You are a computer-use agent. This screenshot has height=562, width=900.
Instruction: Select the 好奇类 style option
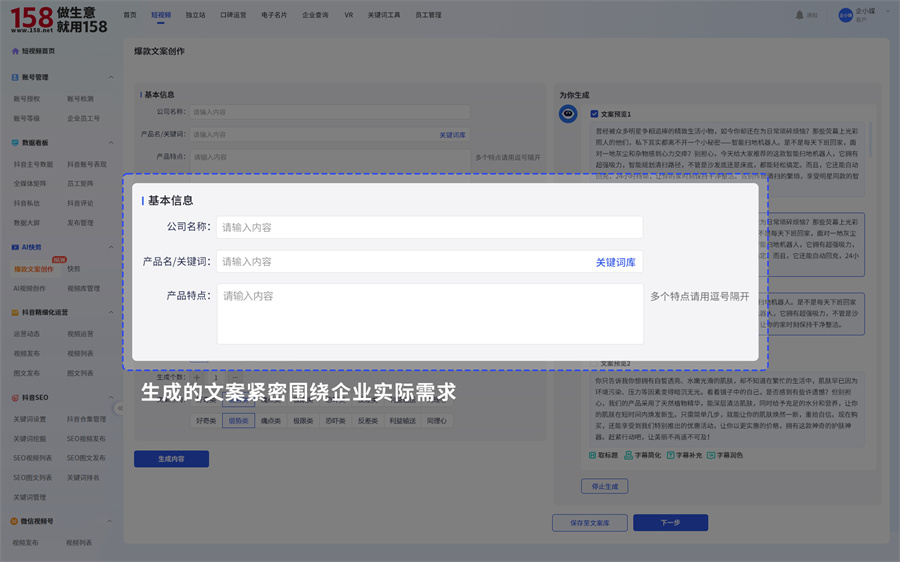coord(206,421)
